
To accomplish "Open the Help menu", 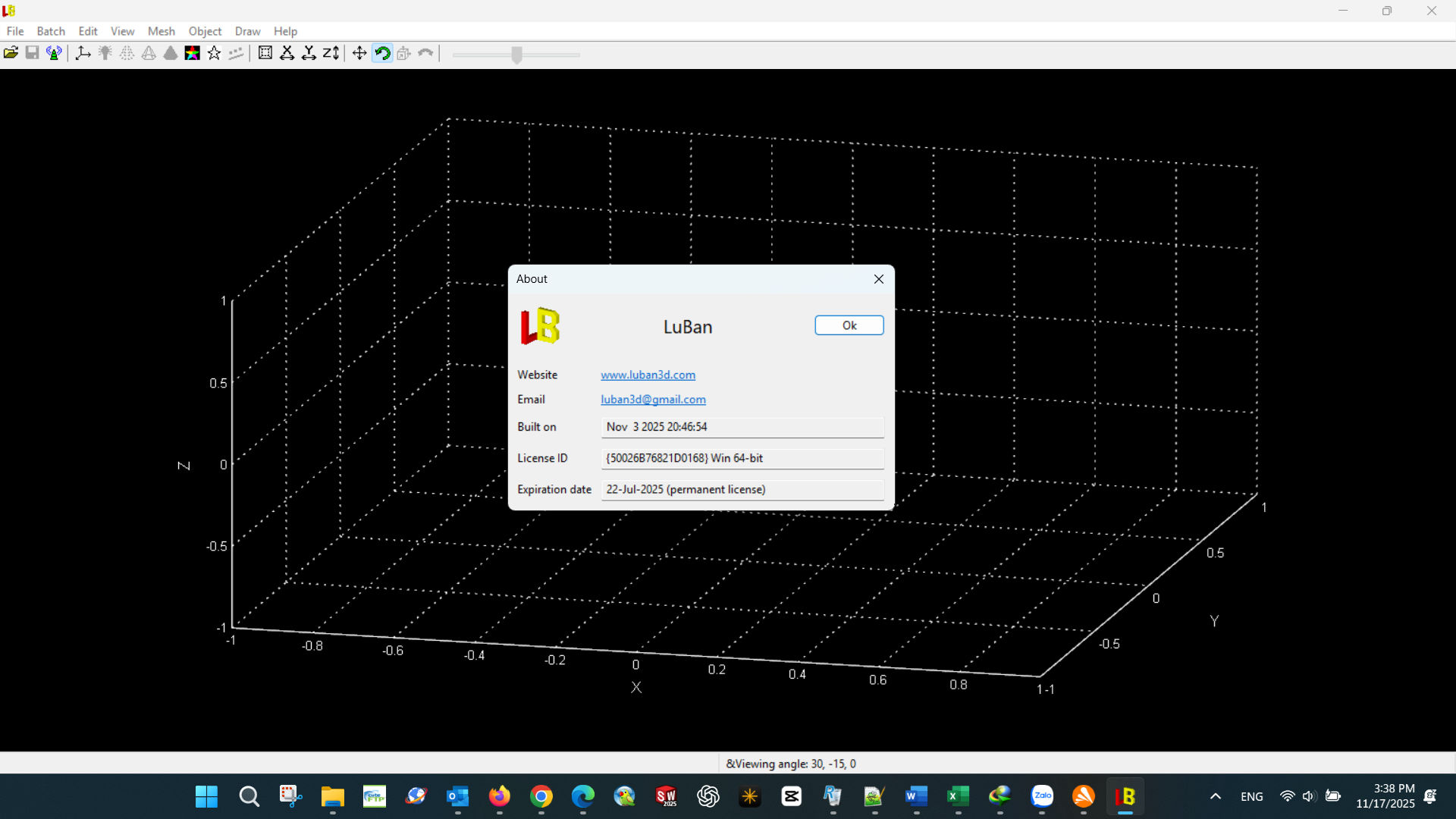I will point(285,31).
